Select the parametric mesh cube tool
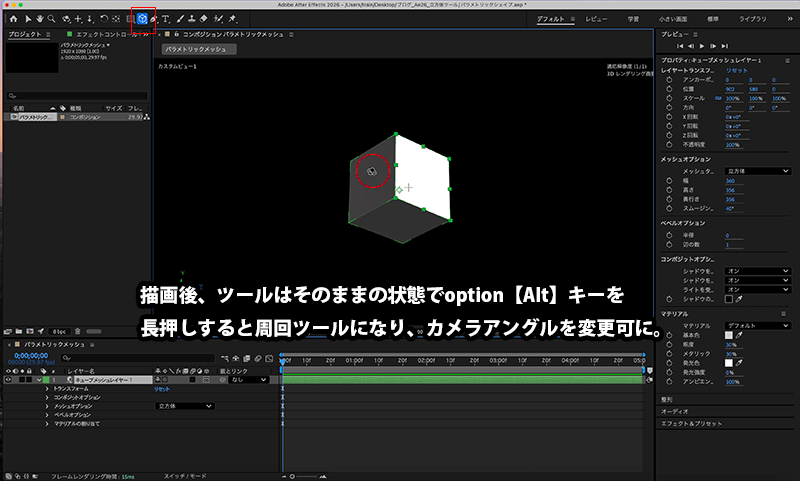800x481 pixels. click(x=142, y=18)
